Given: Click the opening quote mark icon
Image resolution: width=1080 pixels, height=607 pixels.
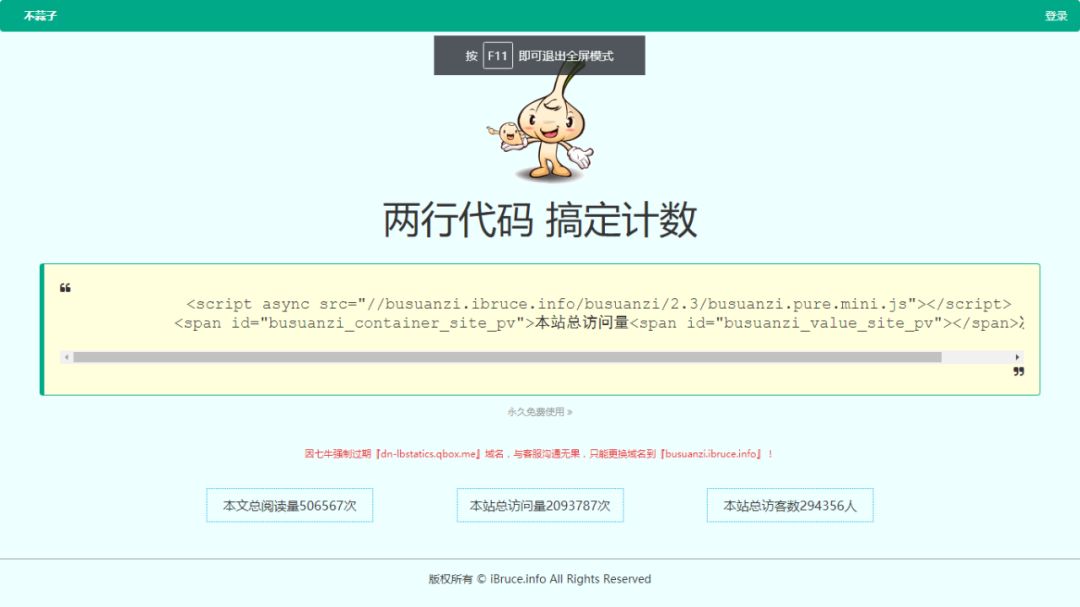Looking at the screenshot, I should coord(65,288).
